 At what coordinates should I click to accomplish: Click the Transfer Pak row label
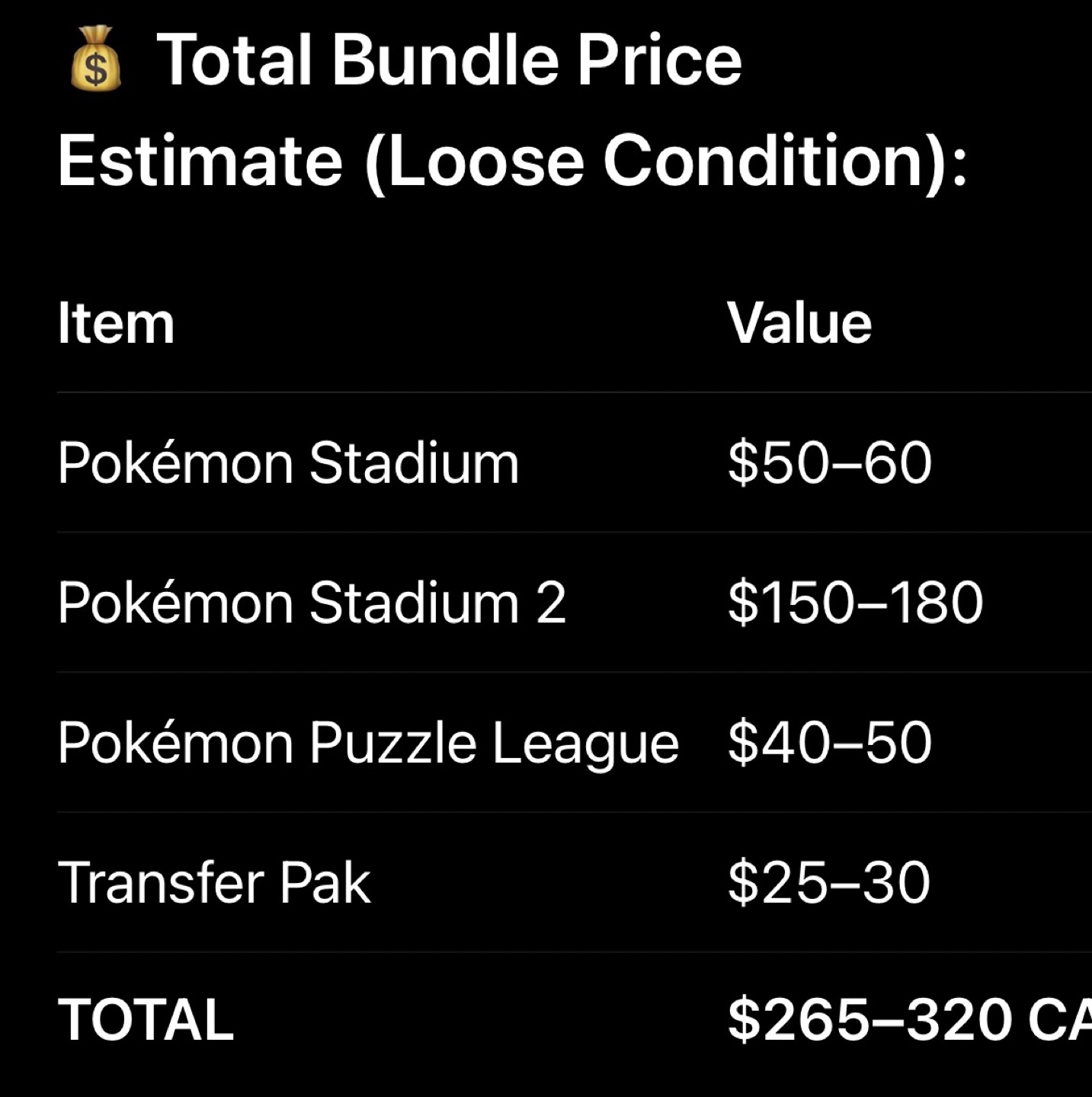[215, 883]
